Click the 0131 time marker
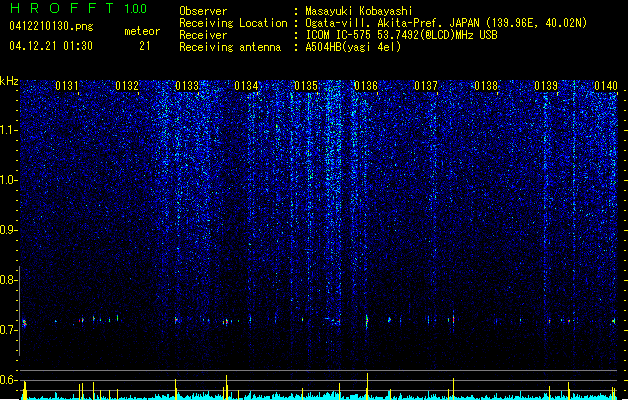629x400 pixels. tap(67, 86)
